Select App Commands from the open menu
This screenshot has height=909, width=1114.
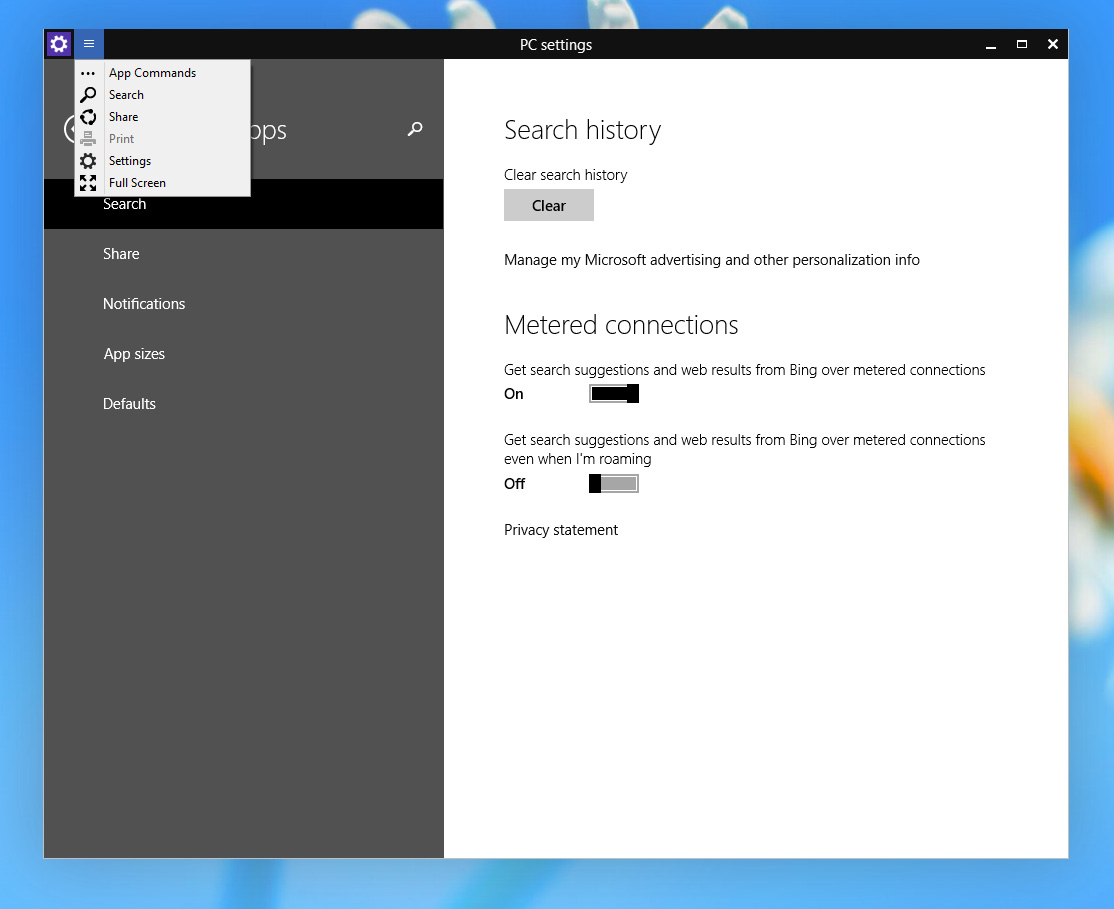tap(152, 72)
